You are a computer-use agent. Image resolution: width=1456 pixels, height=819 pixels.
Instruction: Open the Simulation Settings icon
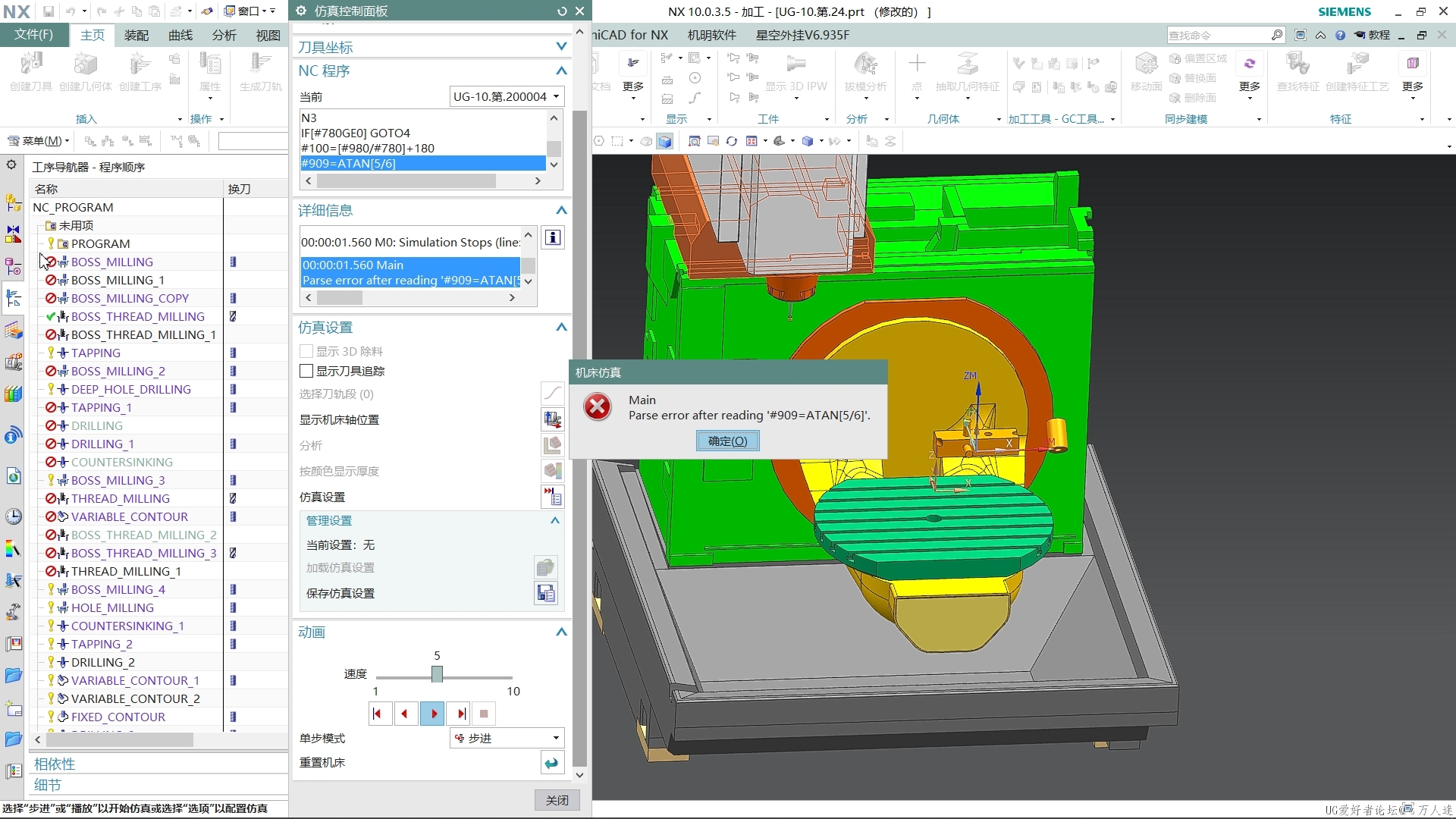[x=553, y=497]
